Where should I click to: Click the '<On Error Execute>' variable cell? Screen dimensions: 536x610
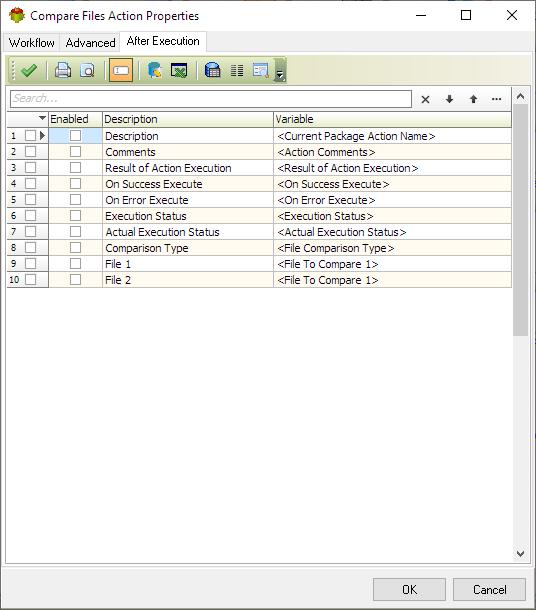click(392, 200)
